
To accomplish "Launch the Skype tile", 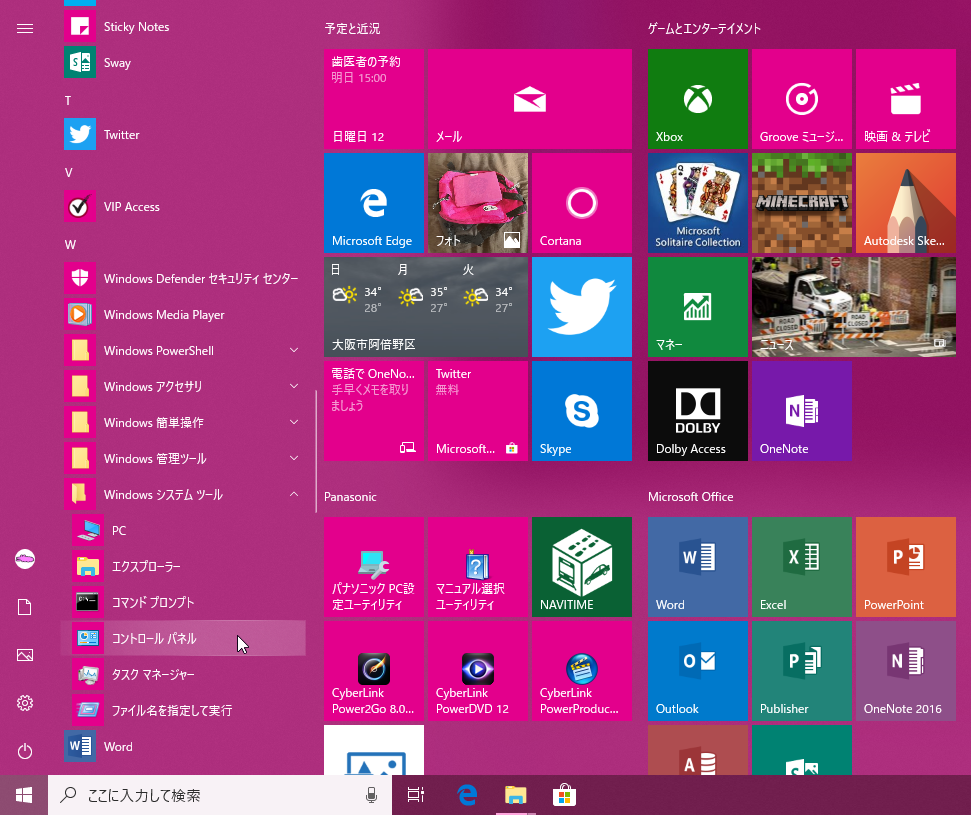I will [x=581, y=411].
